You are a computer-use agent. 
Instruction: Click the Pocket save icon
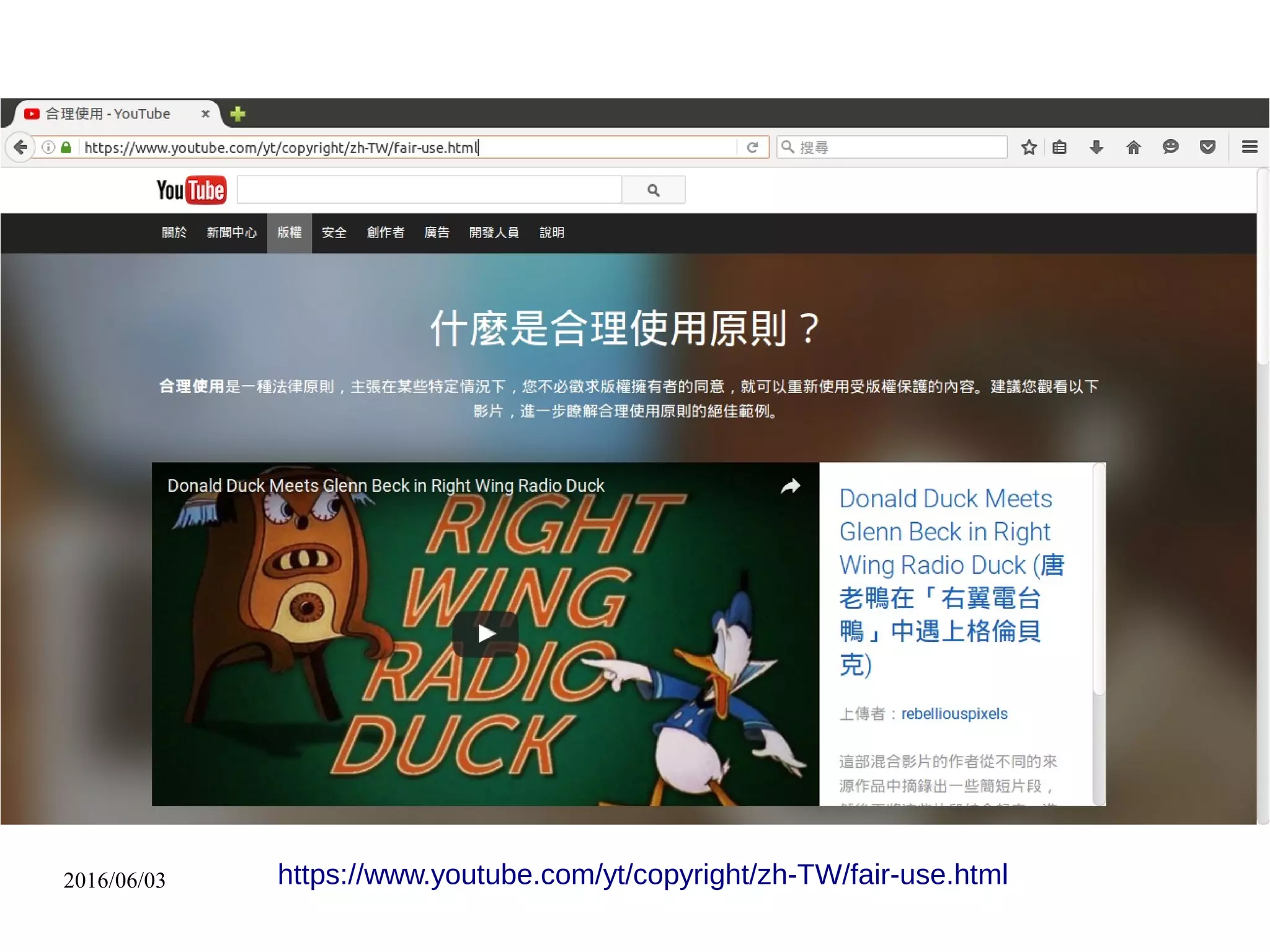tap(1207, 148)
